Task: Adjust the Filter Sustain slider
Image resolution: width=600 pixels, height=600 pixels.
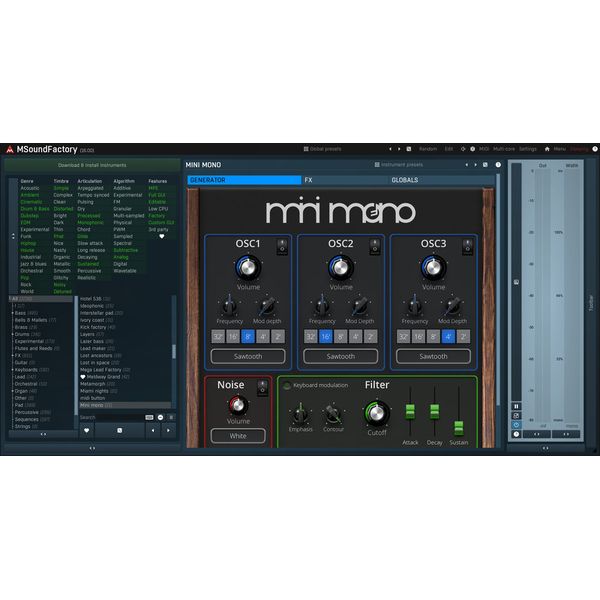Action: point(459,428)
